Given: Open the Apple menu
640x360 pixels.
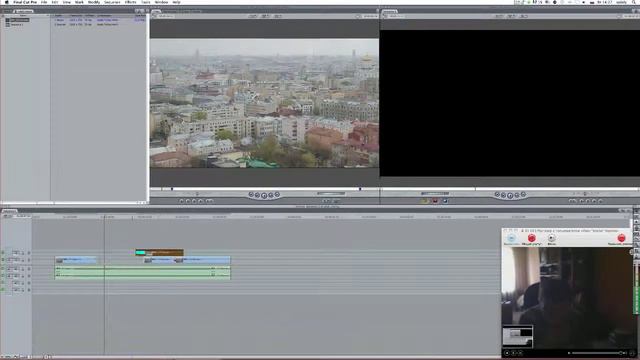Looking at the screenshot, I should [6, 2].
